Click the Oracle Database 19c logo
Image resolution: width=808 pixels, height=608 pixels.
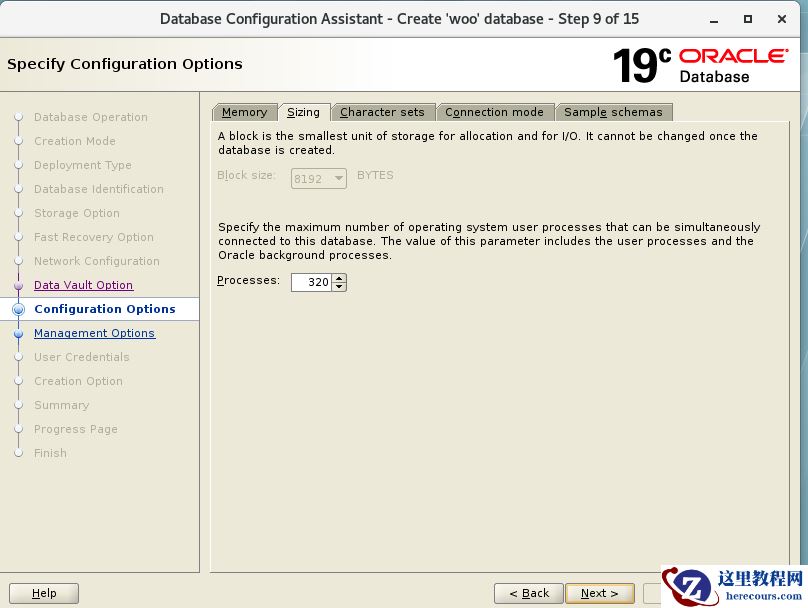(701, 65)
